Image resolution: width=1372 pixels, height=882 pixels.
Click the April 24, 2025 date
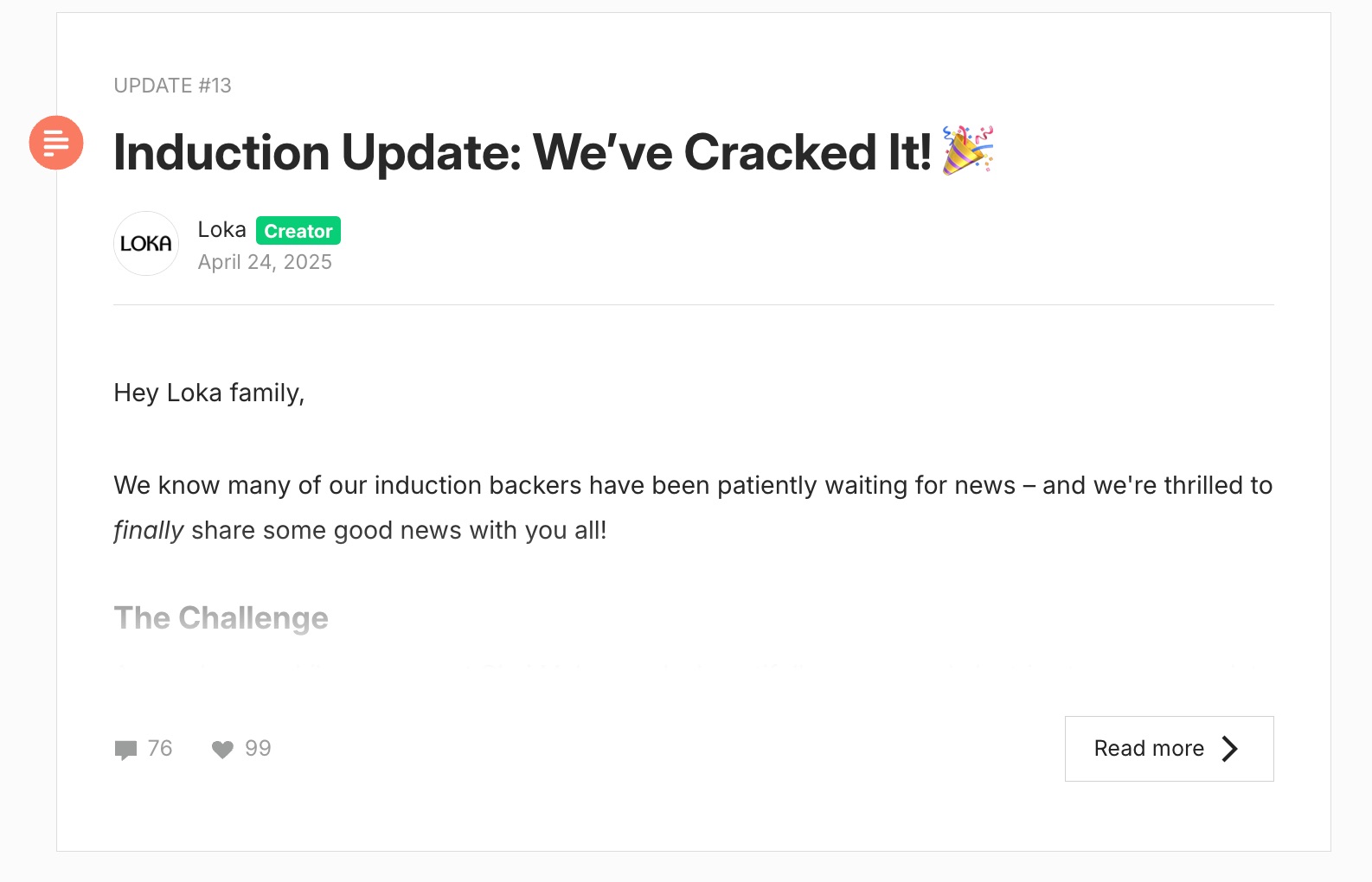[x=265, y=262]
